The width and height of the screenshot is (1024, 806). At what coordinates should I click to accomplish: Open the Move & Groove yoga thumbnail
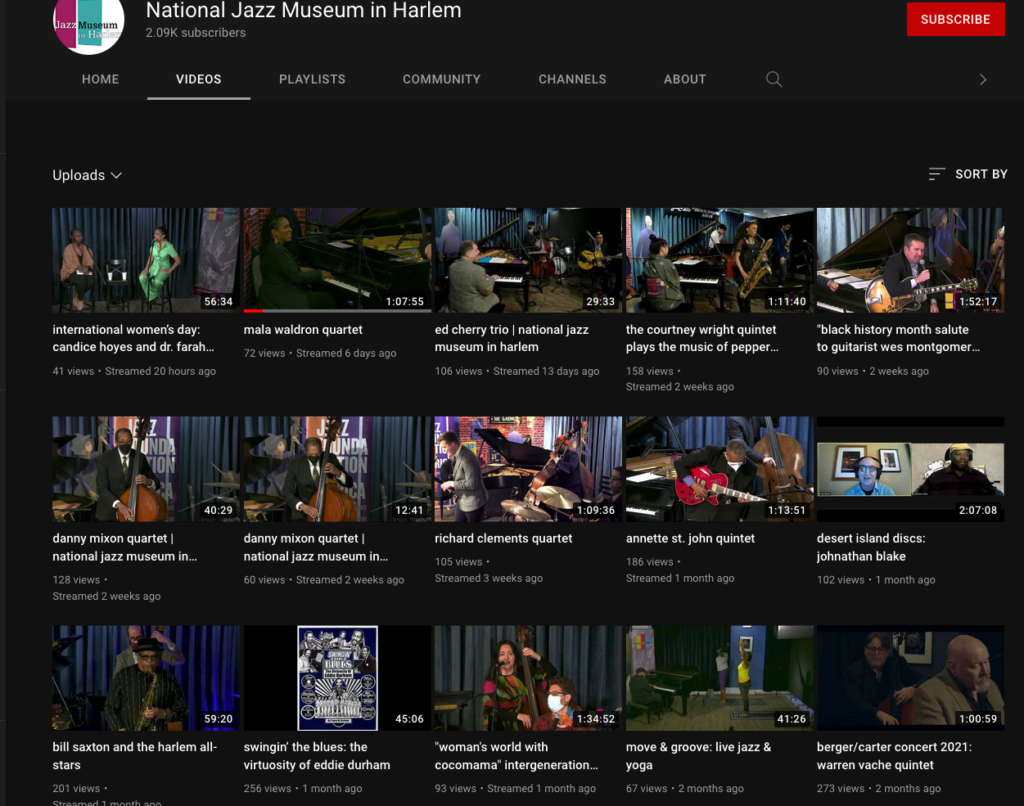[x=719, y=677]
